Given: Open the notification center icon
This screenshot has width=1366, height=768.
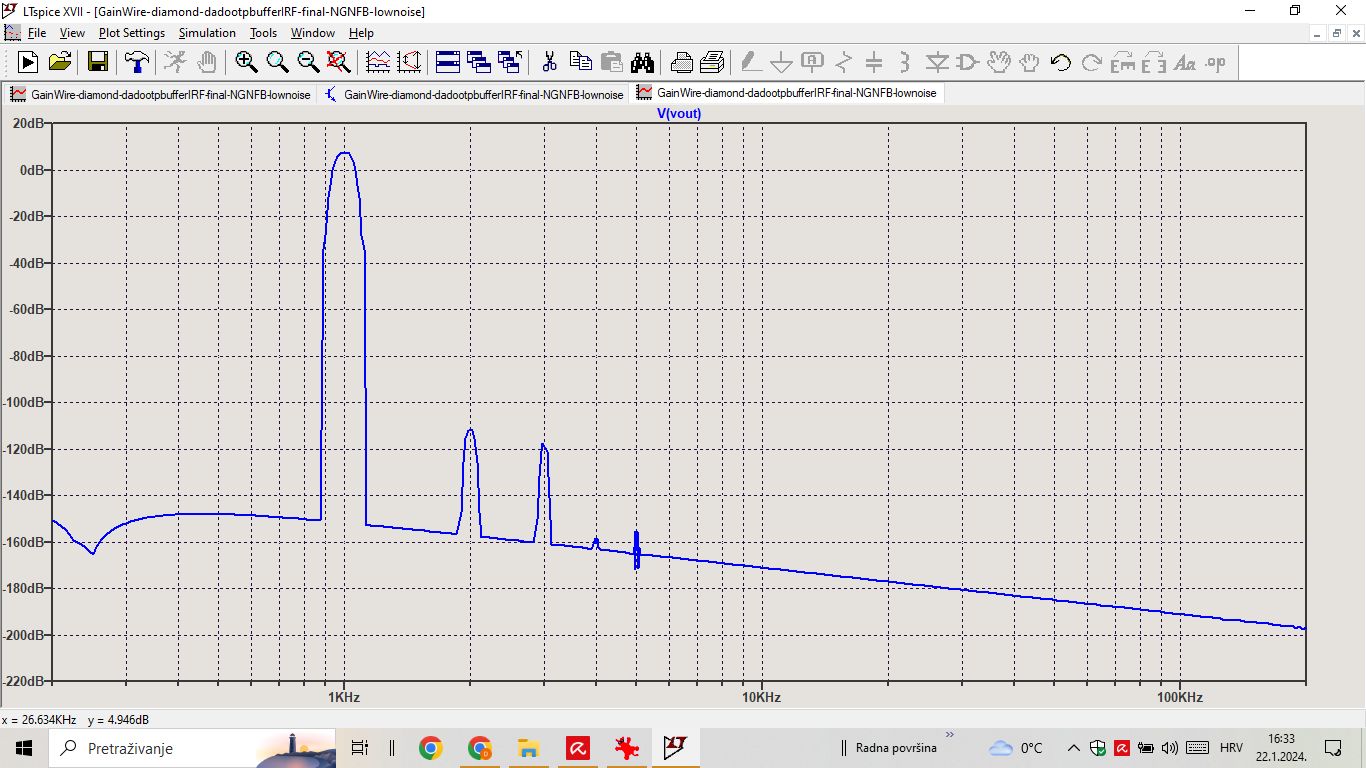Looking at the screenshot, I should (x=1333, y=748).
